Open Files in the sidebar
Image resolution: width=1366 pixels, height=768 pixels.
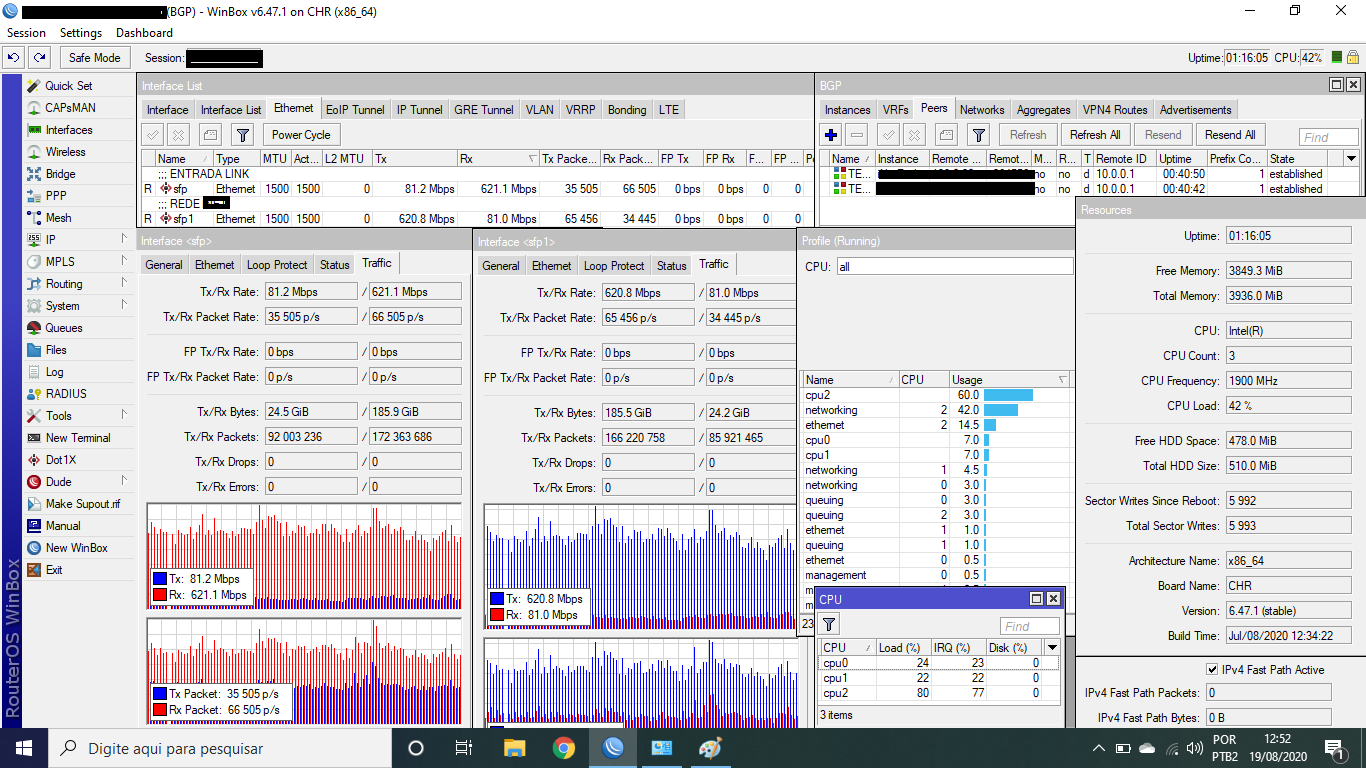(56, 350)
